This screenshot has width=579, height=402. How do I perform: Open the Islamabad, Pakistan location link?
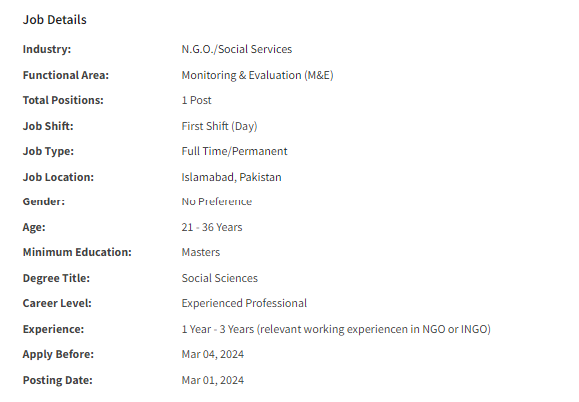(x=232, y=177)
